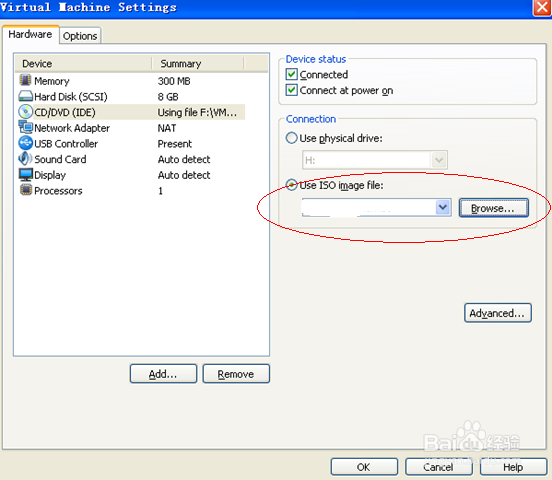Select the Hard Disk (SCSI) row text
This screenshot has width=552, height=480.
(71, 96)
